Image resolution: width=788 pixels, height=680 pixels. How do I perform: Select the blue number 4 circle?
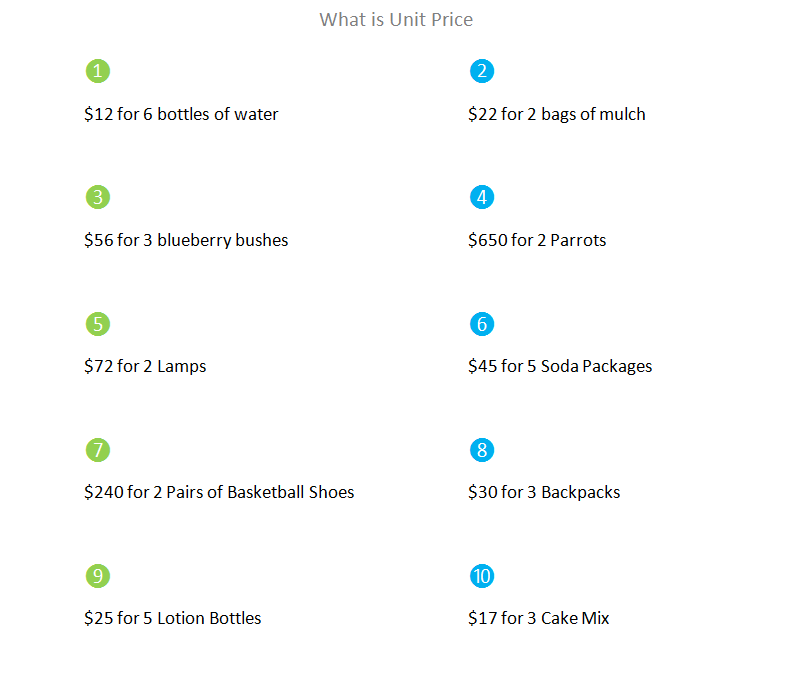click(x=481, y=197)
